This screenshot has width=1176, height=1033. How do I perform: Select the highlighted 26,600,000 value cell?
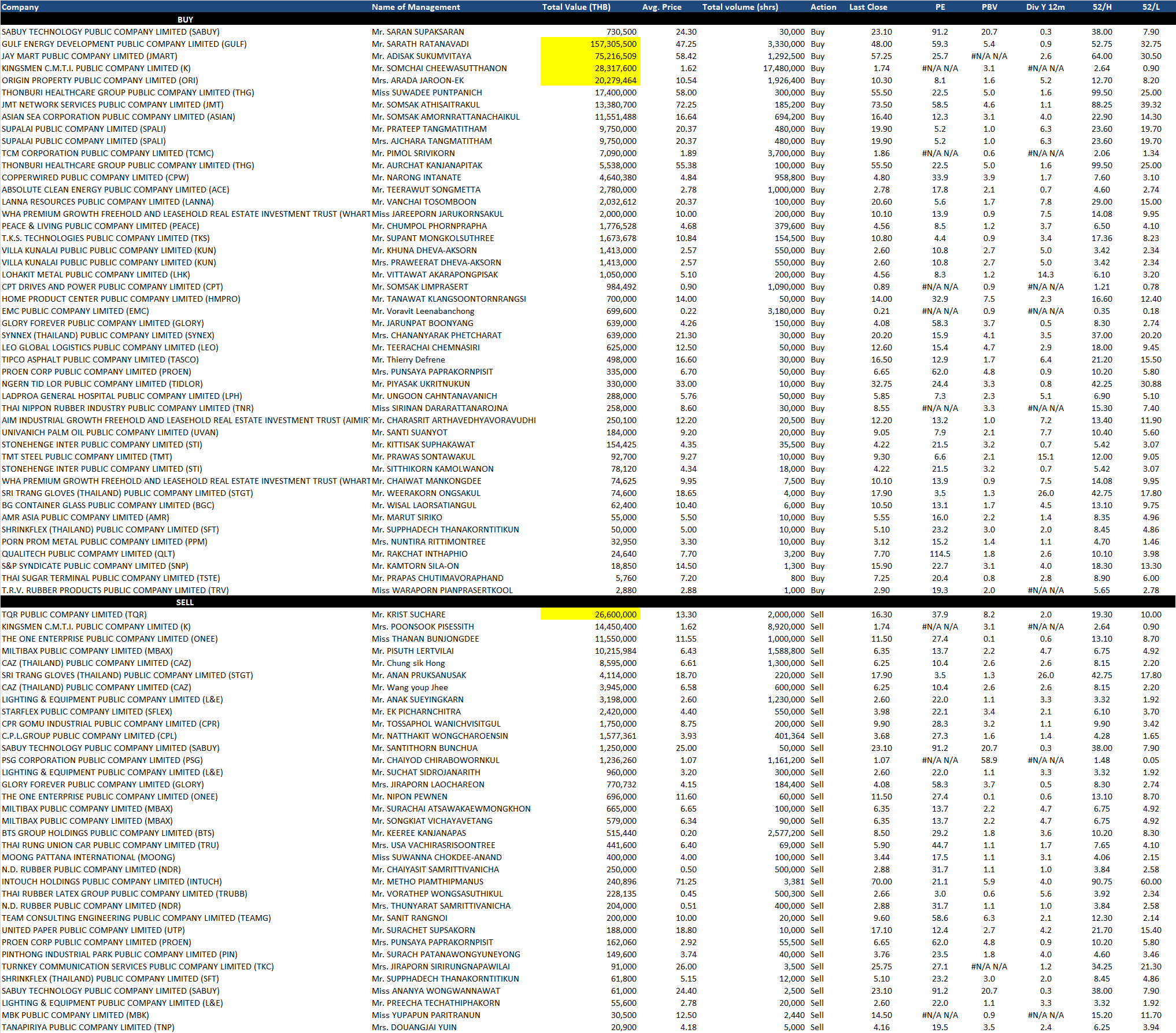tap(590, 614)
